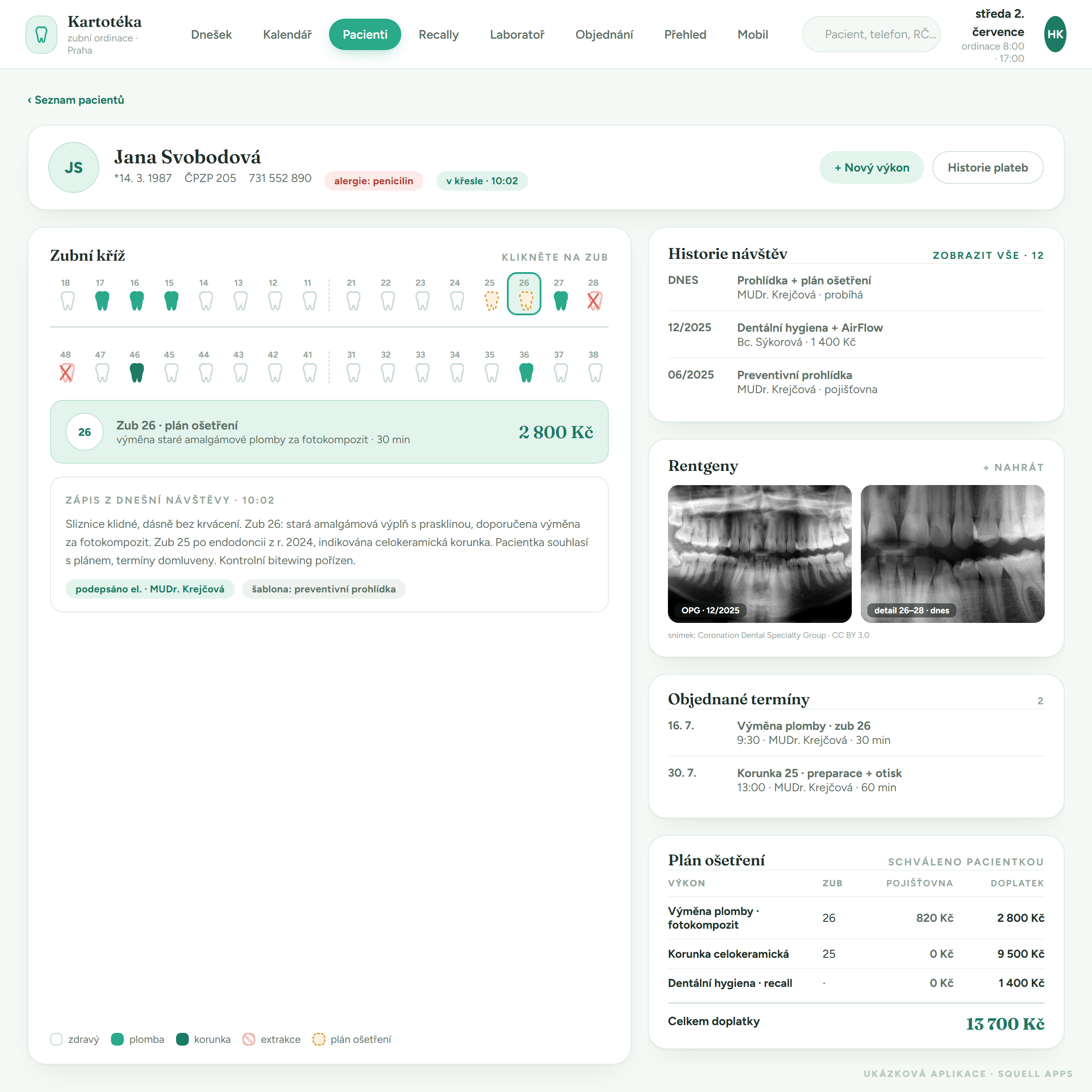The height and width of the screenshot is (1092, 1092).
Task: Open the Kalendář tab
Action: click(x=287, y=35)
